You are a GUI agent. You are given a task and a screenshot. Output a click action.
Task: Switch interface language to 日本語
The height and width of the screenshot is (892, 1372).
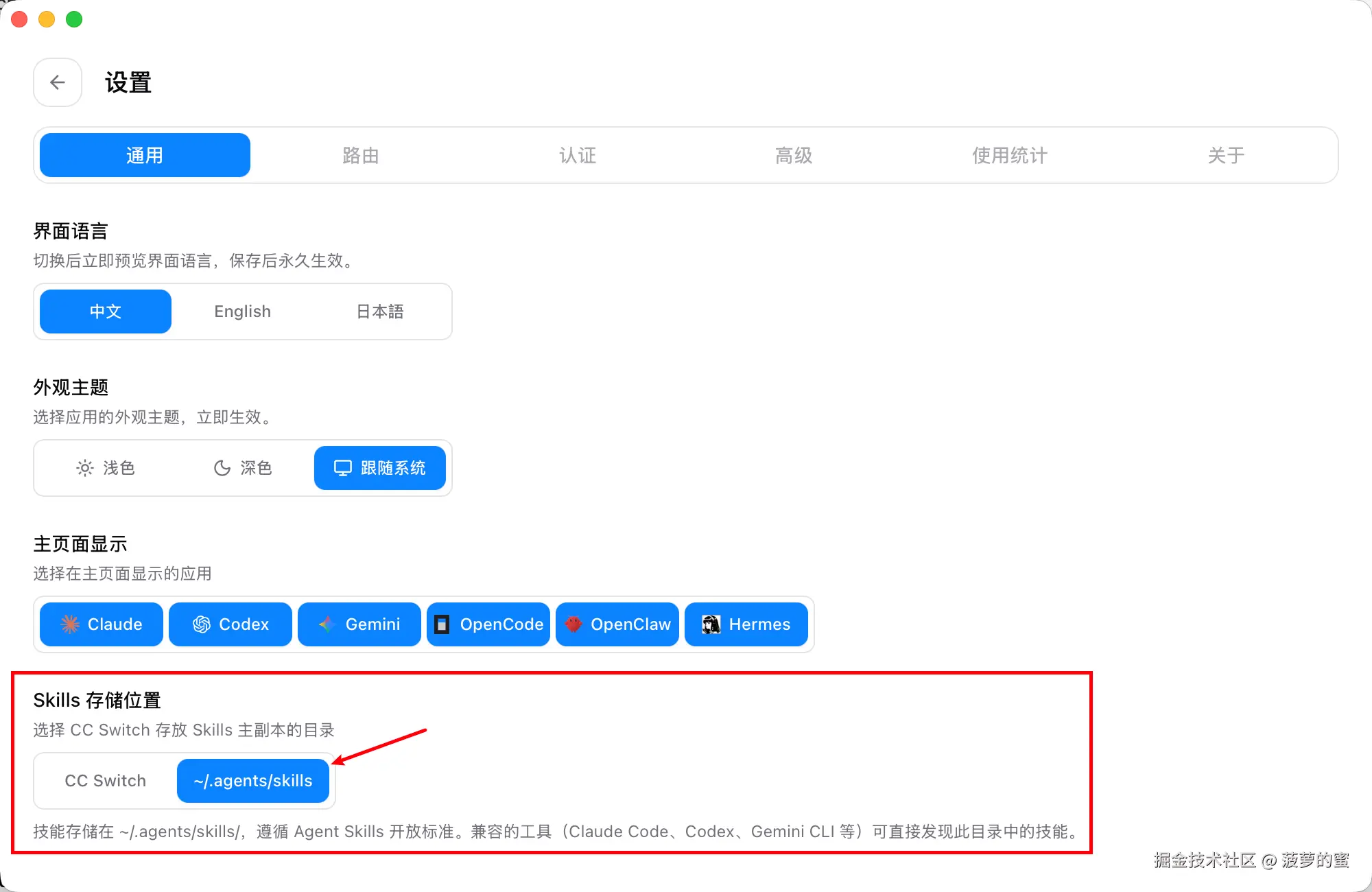click(x=379, y=312)
